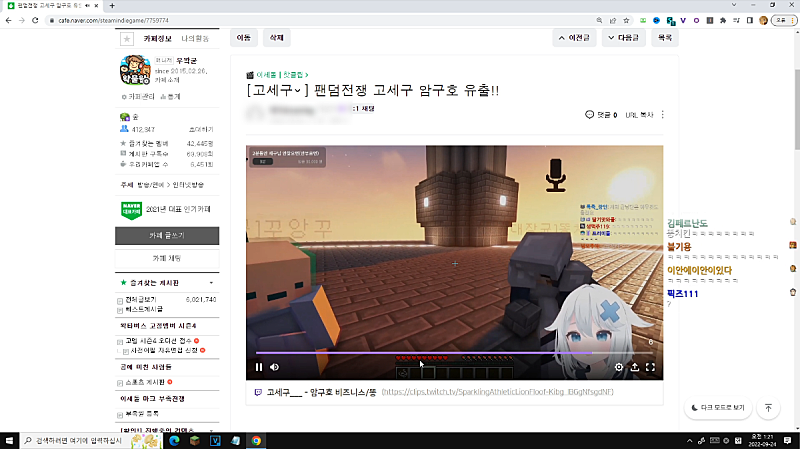Close the current browser tab
The image size is (800, 449).
tap(96, 6)
